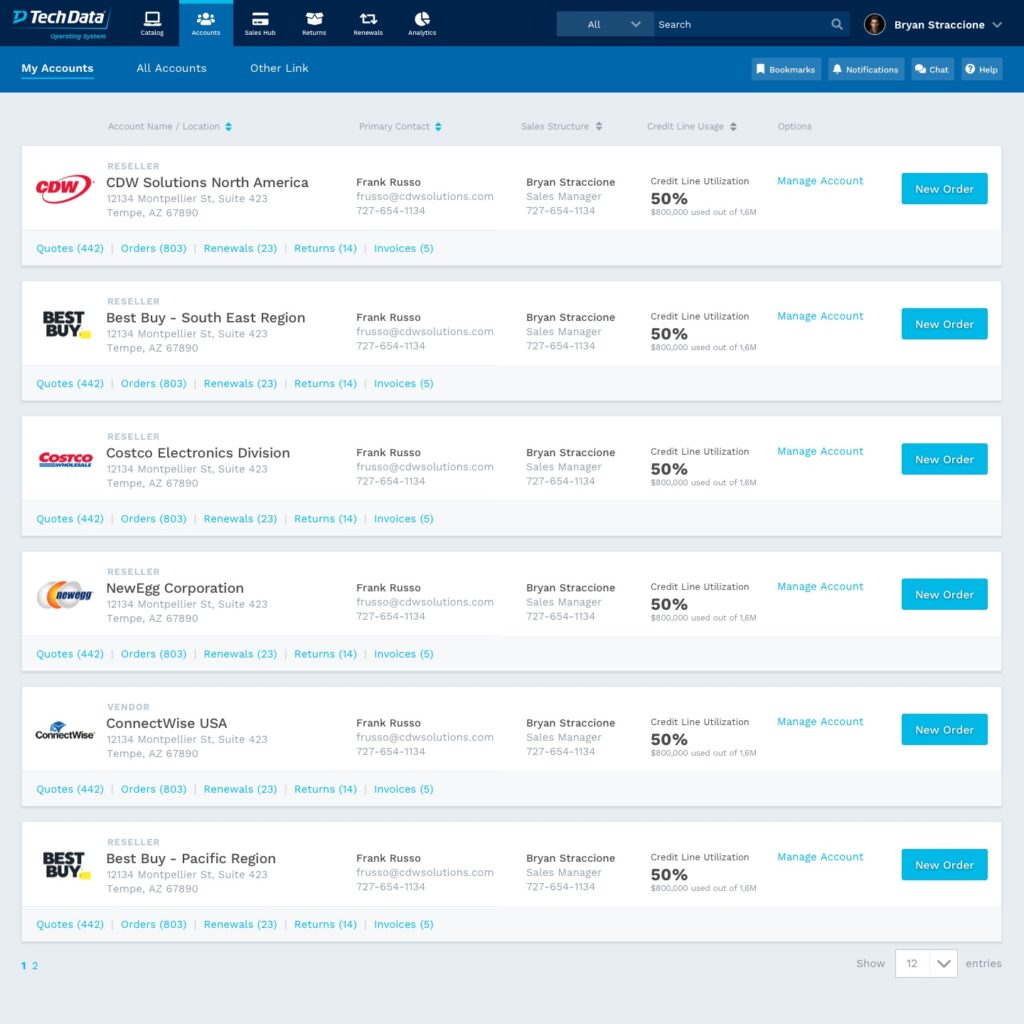View Quotes (442) for CDW Solutions

[70, 248]
